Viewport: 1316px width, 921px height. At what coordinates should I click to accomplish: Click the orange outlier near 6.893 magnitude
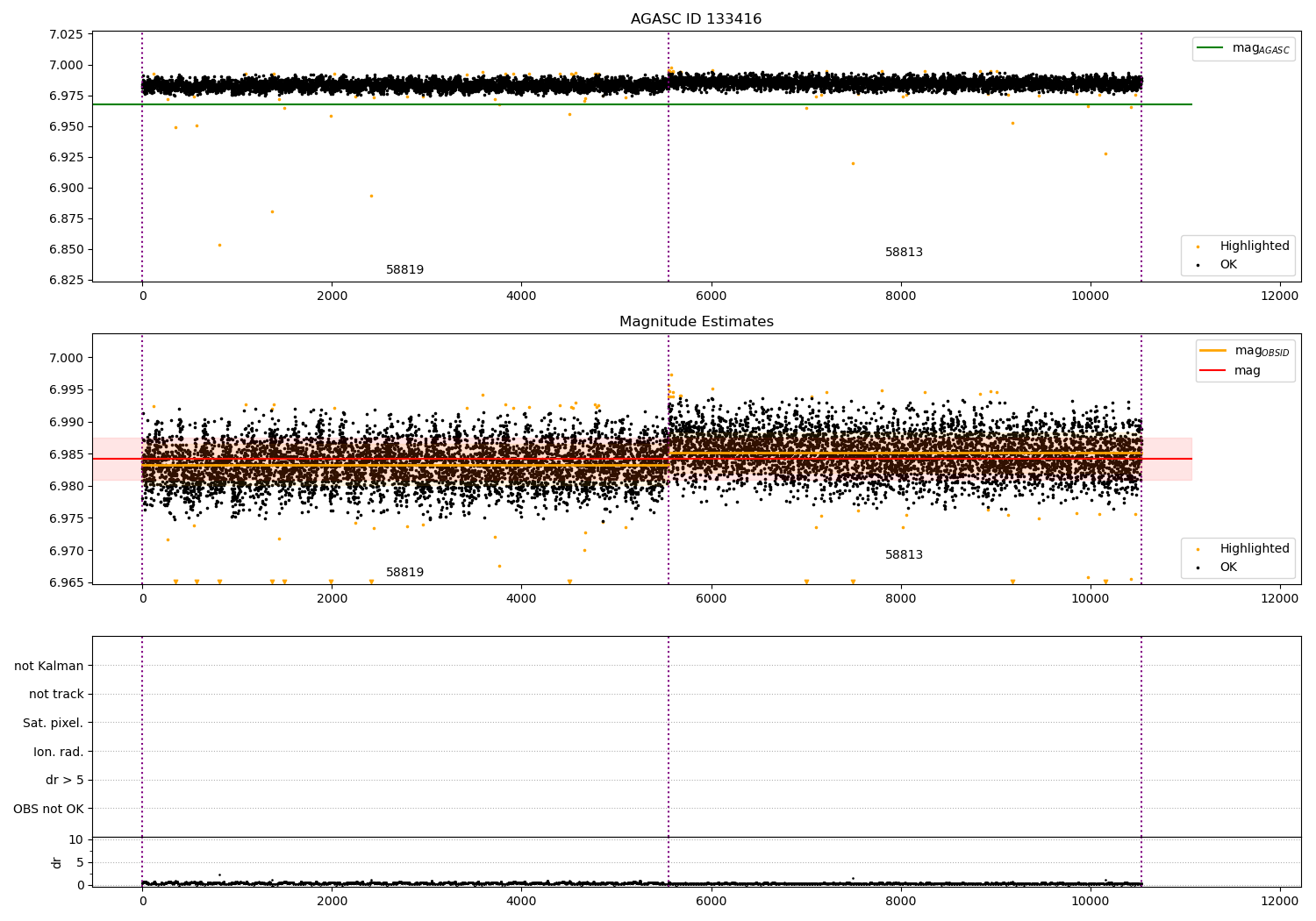pos(371,196)
